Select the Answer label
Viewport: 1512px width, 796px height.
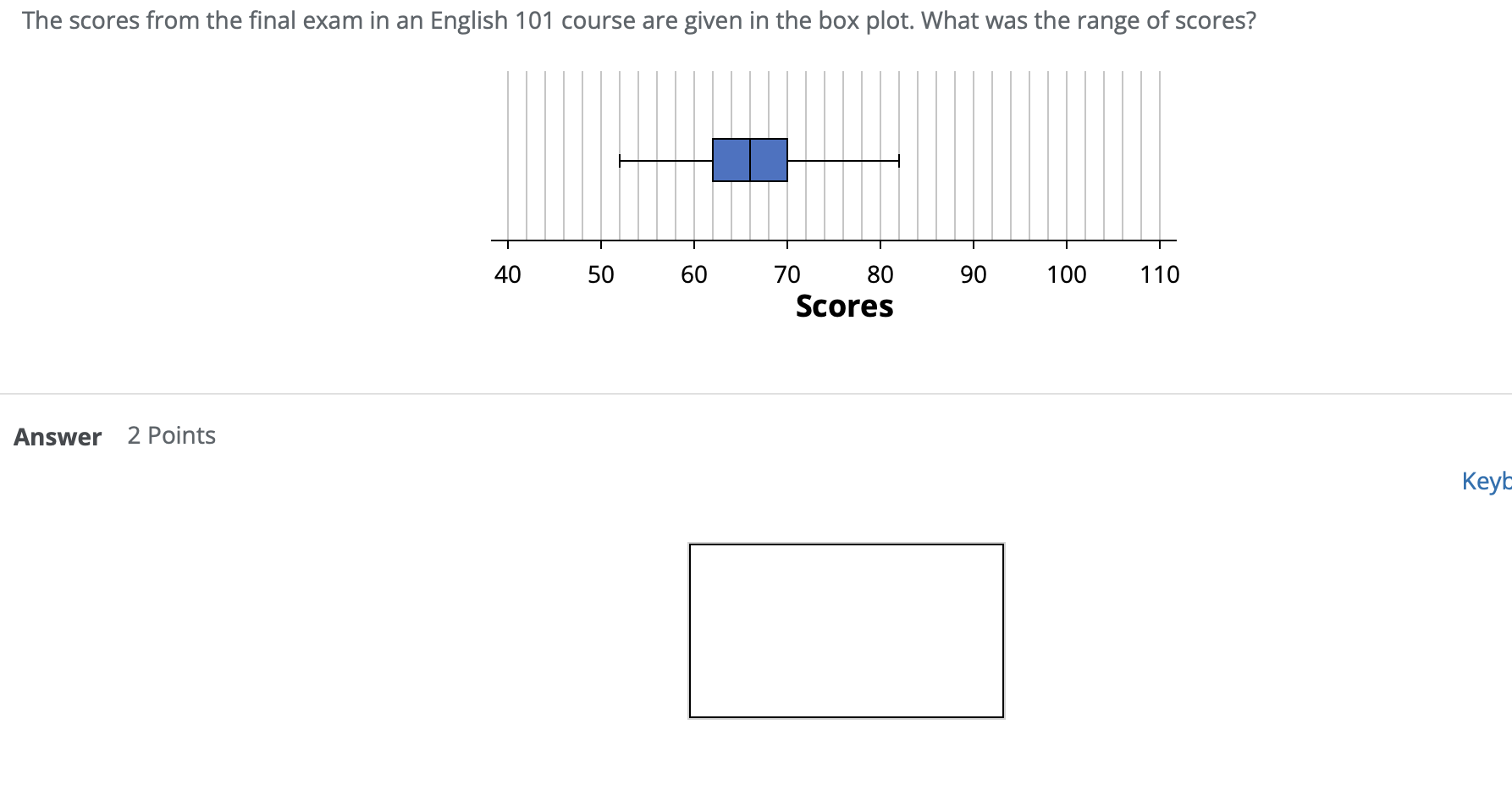56,436
